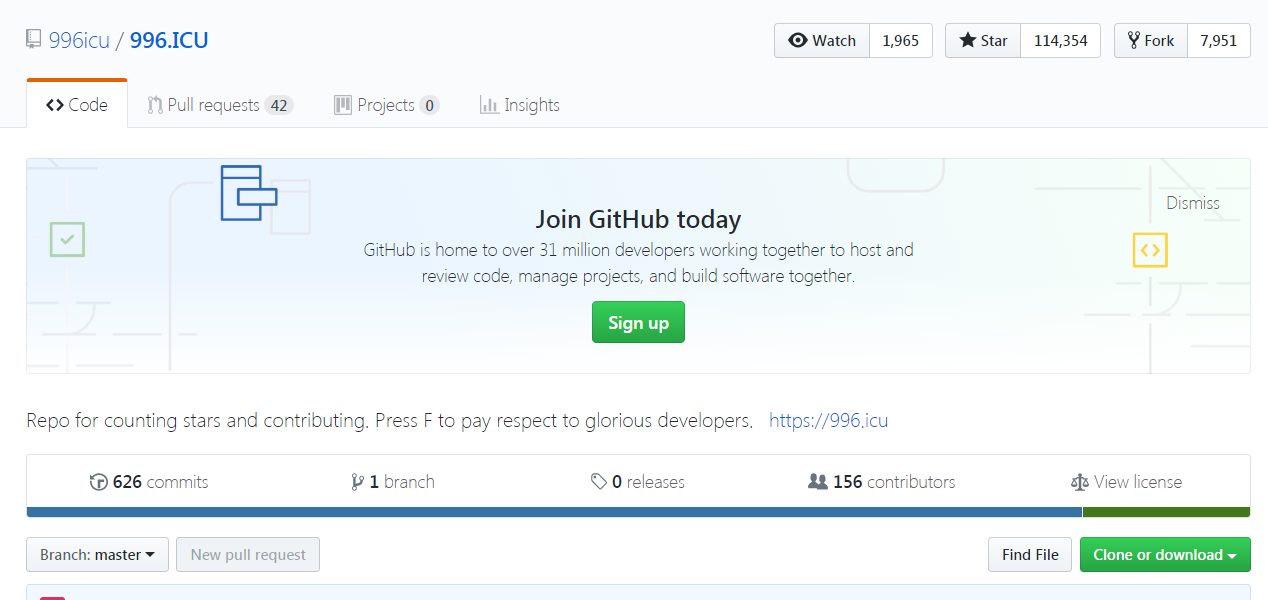
Task: Switch to the Pull requests tab
Action: tap(220, 105)
